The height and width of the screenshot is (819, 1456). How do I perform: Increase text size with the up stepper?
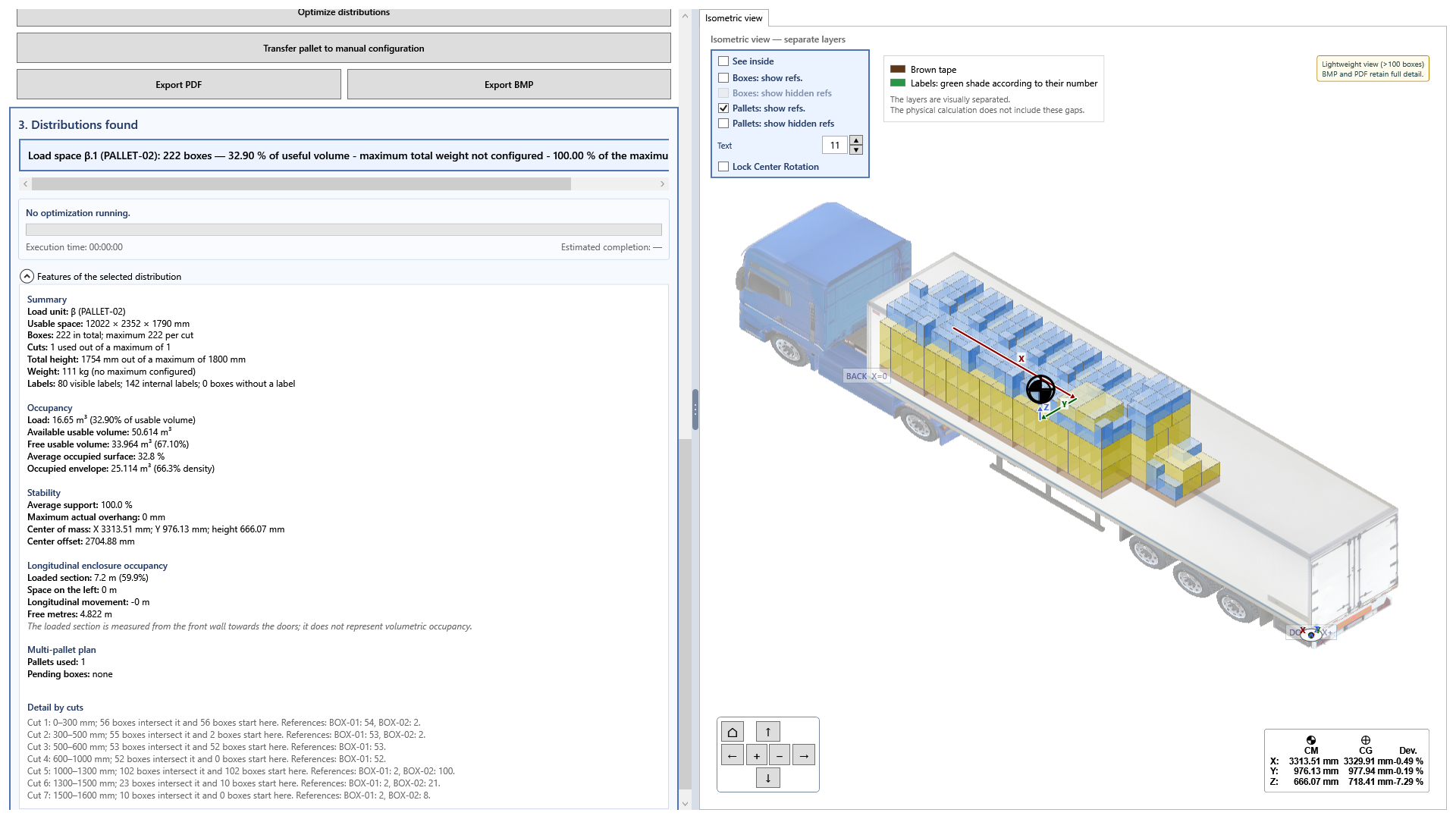pyautogui.click(x=856, y=140)
